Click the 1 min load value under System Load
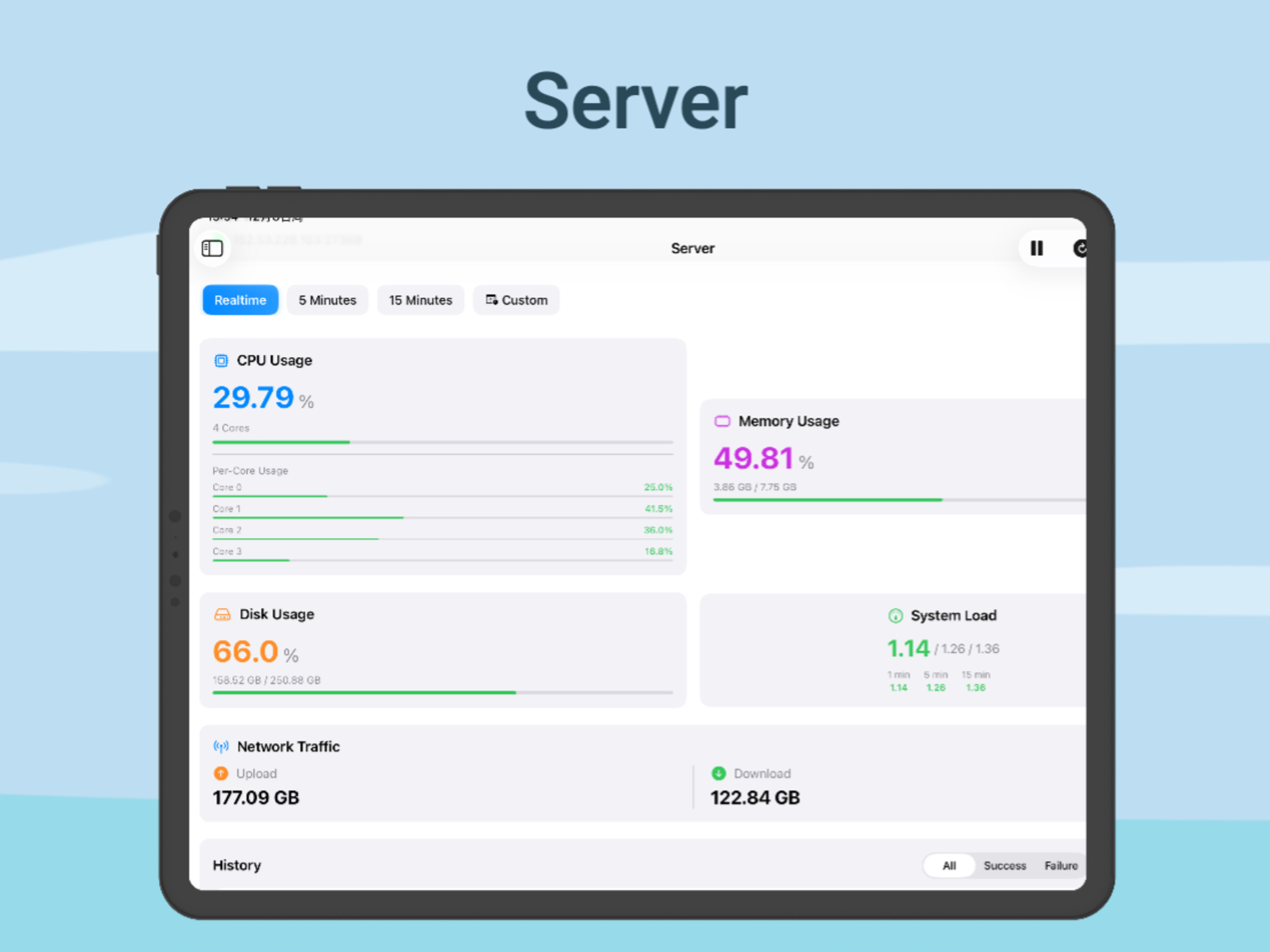1270x952 pixels. pyautogui.click(x=899, y=688)
